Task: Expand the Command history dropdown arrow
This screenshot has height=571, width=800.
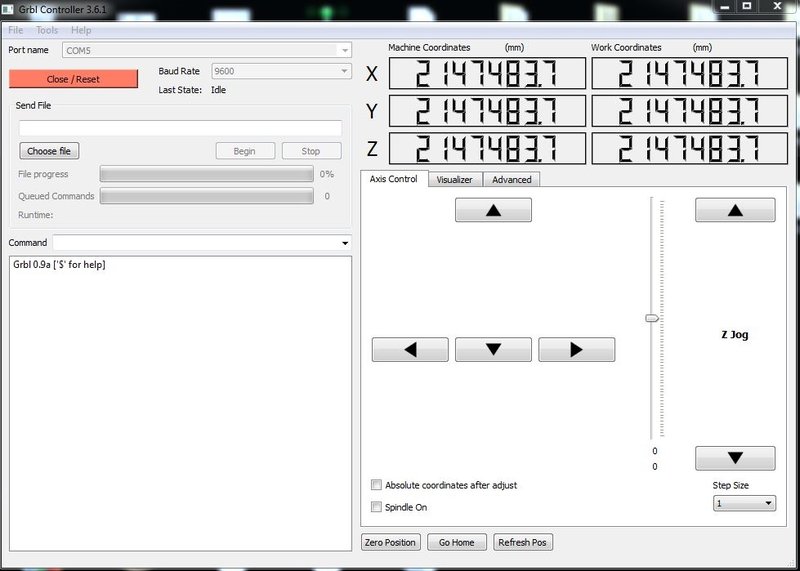Action: point(345,243)
